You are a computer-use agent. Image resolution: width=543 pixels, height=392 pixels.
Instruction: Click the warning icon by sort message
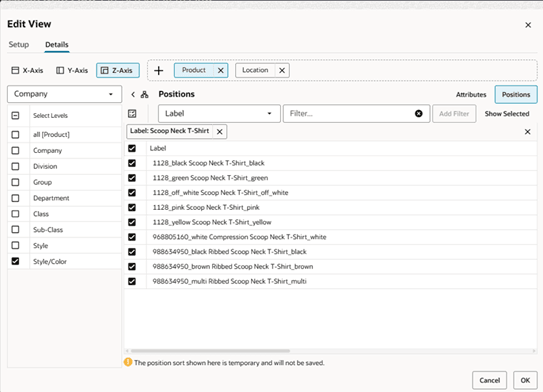[x=128, y=362]
